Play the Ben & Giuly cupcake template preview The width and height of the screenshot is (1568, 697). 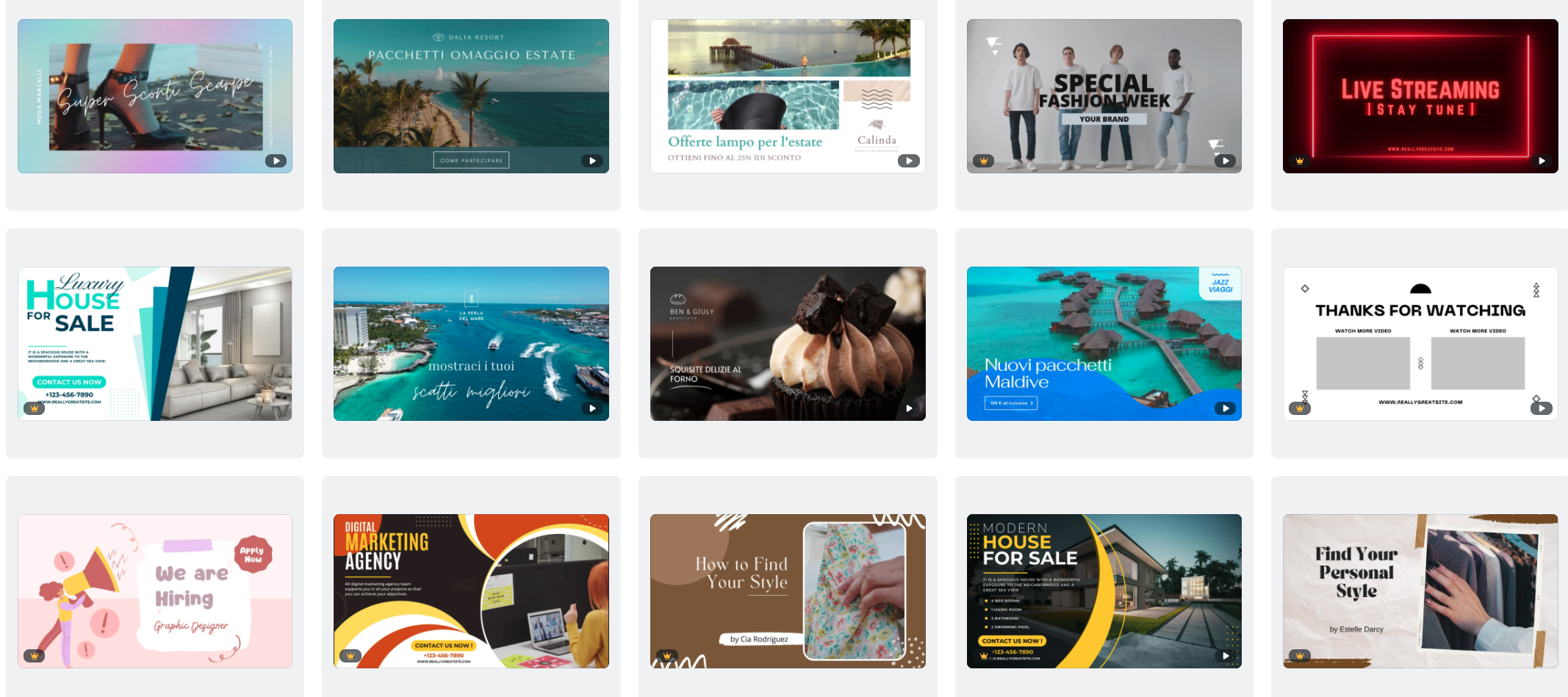910,408
